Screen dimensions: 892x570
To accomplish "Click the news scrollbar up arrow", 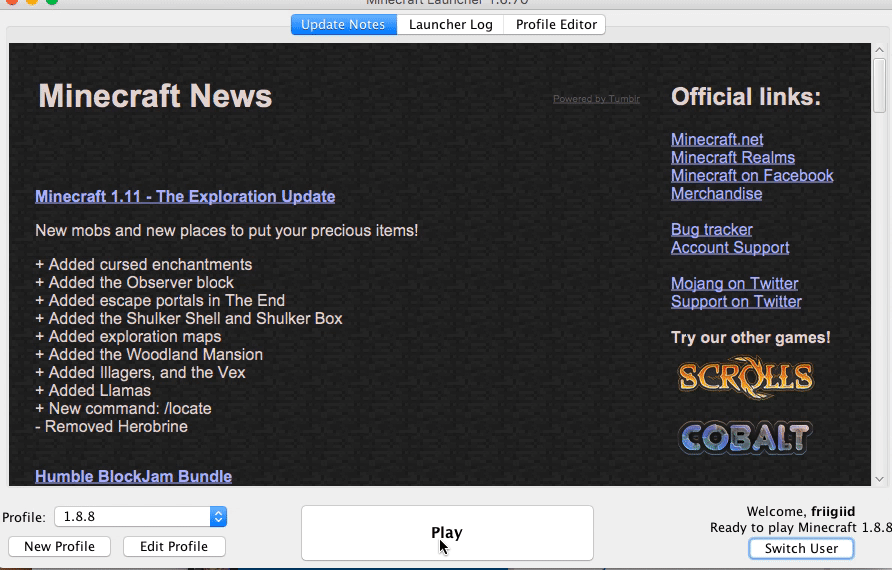I will click(x=879, y=50).
